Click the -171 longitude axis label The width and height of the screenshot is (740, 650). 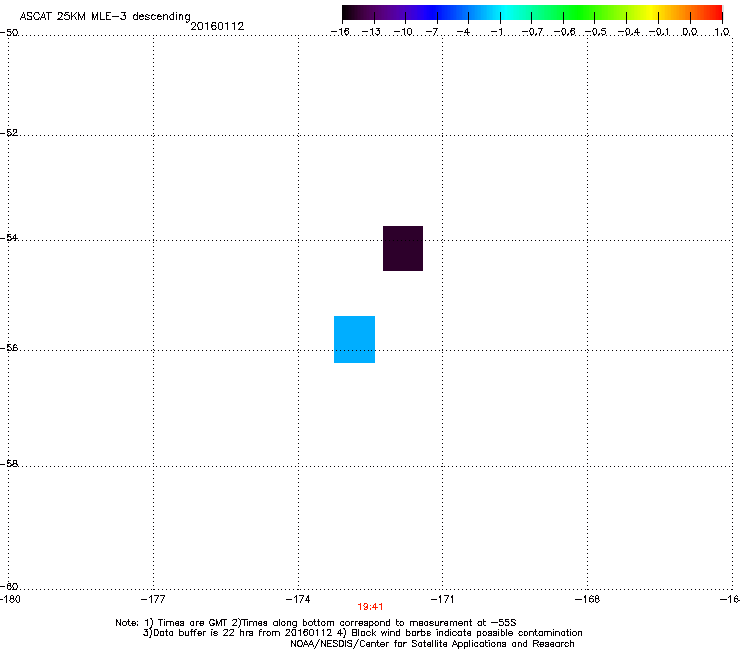tap(442, 599)
